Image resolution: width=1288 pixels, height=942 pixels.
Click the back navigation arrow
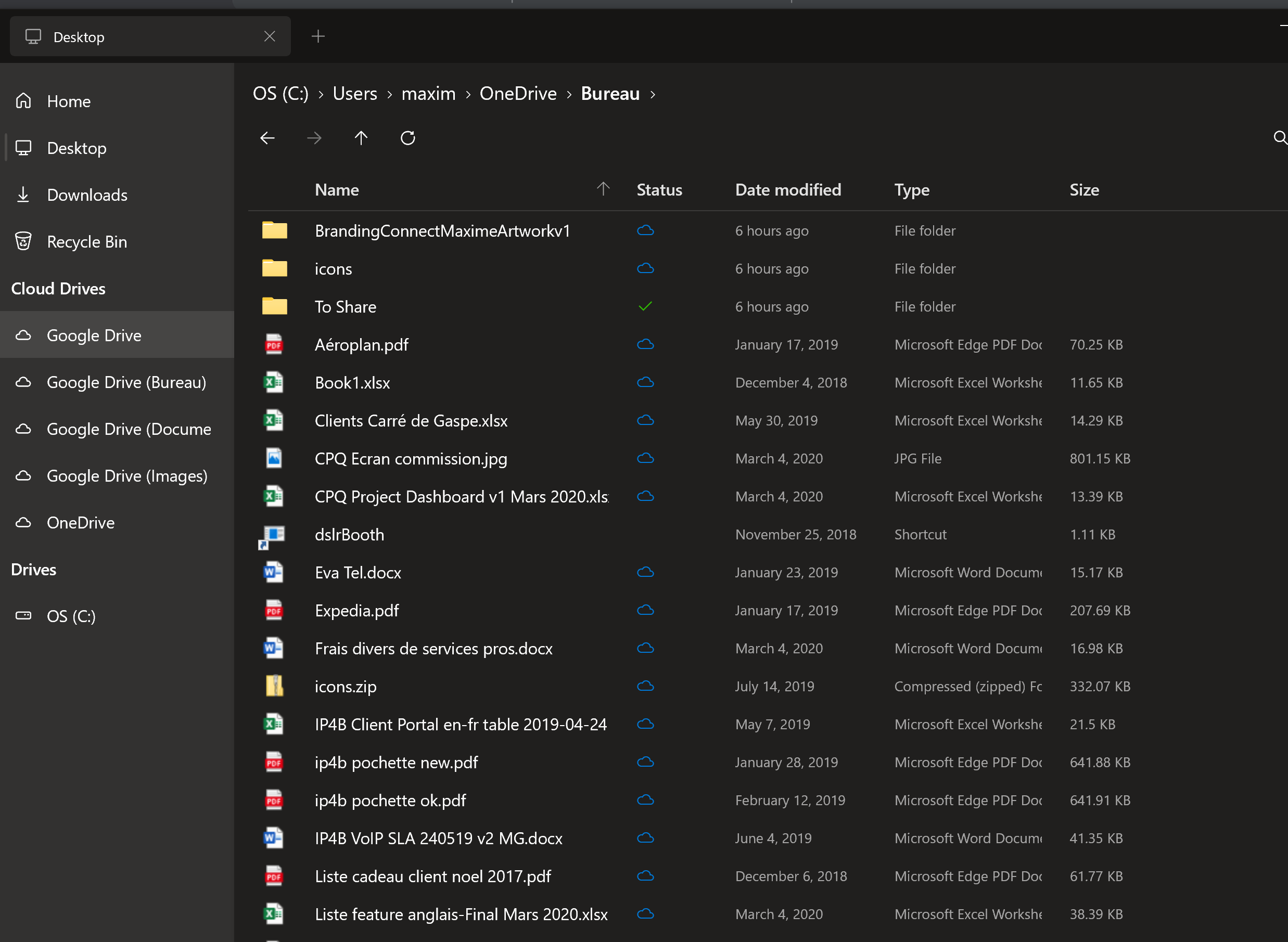click(x=267, y=138)
